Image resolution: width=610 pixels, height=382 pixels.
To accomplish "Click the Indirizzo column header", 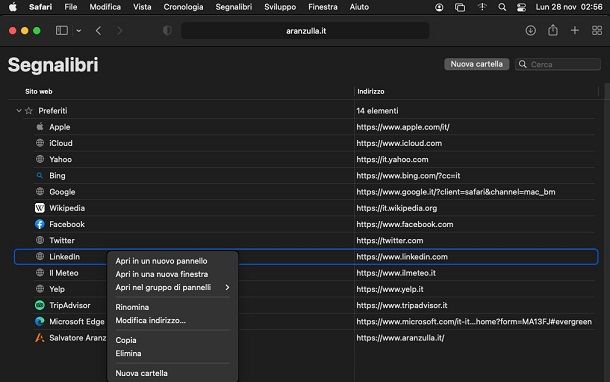I will point(371,91).
